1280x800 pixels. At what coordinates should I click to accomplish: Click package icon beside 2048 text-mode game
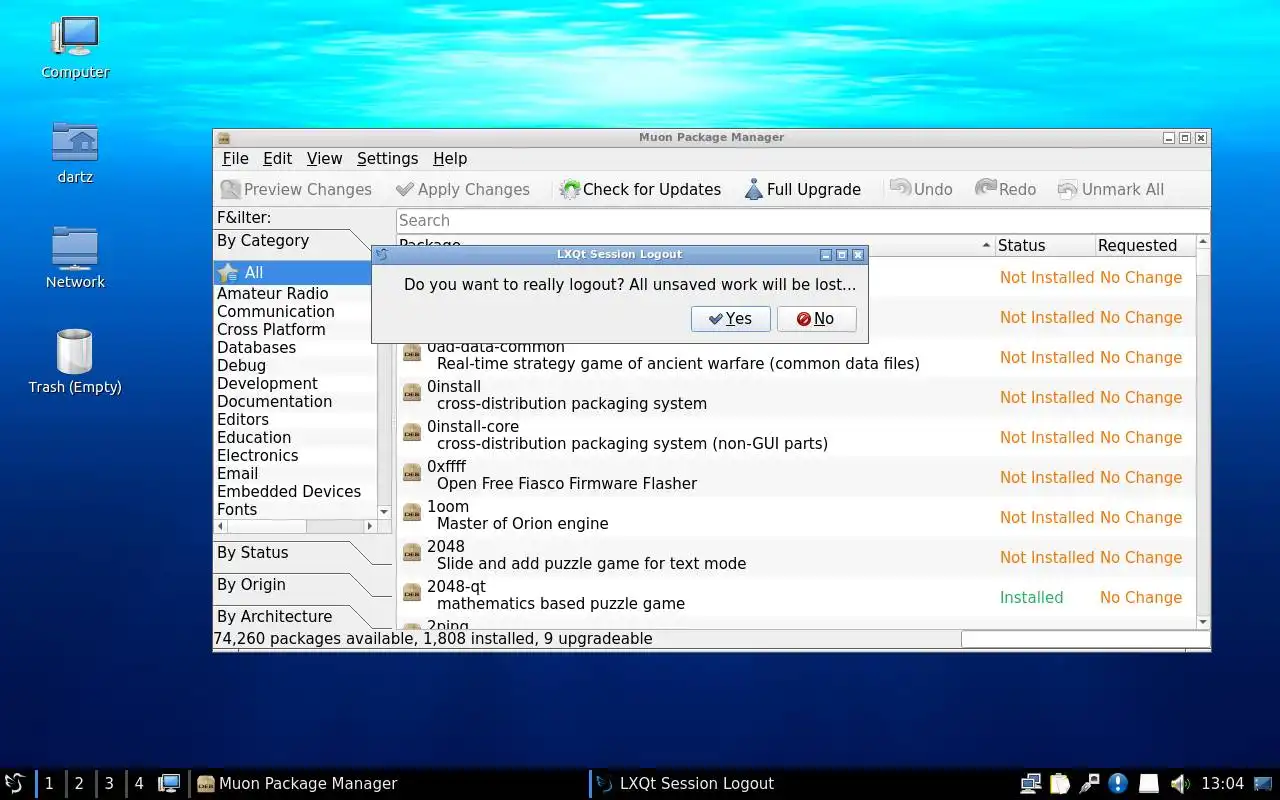[x=412, y=552]
